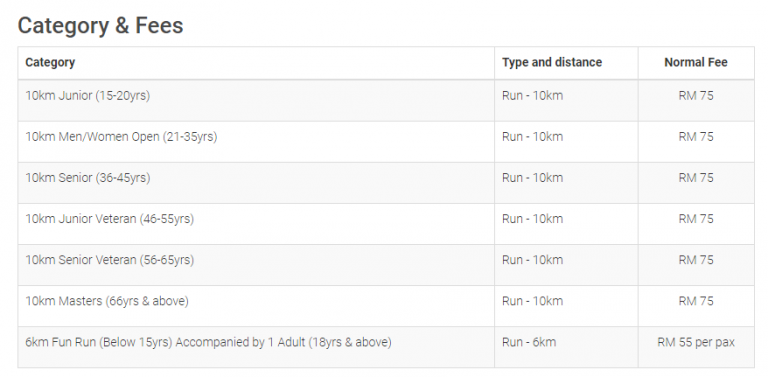768x377 pixels.
Task: Click the Type and distance column header
Action: (x=552, y=63)
